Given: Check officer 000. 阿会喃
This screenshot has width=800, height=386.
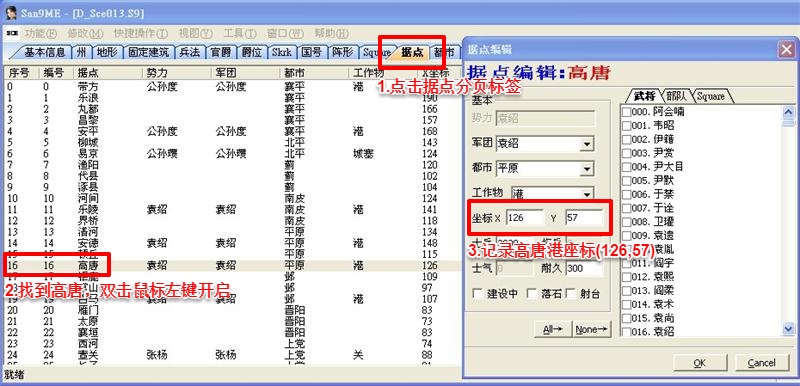Looking at the screenshot, I should tap(626, 112).
